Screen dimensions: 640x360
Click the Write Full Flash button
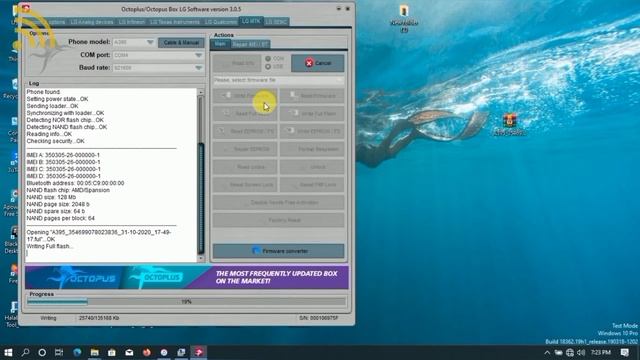click(x=312, y=113)
